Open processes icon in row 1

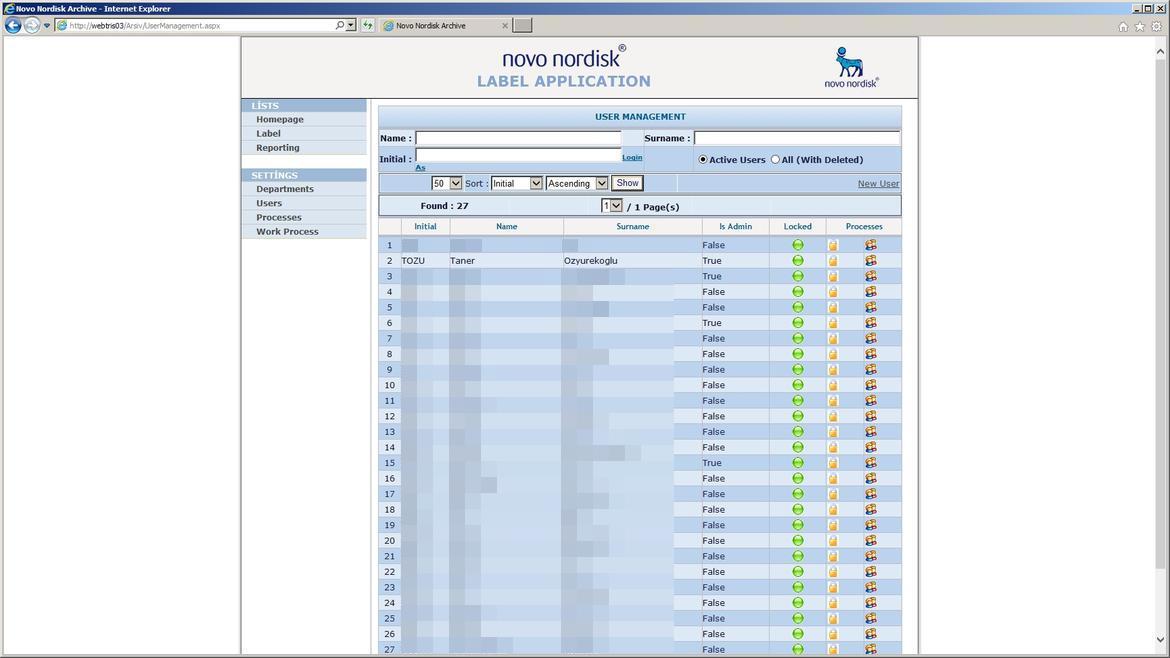(x=871, y=245)
